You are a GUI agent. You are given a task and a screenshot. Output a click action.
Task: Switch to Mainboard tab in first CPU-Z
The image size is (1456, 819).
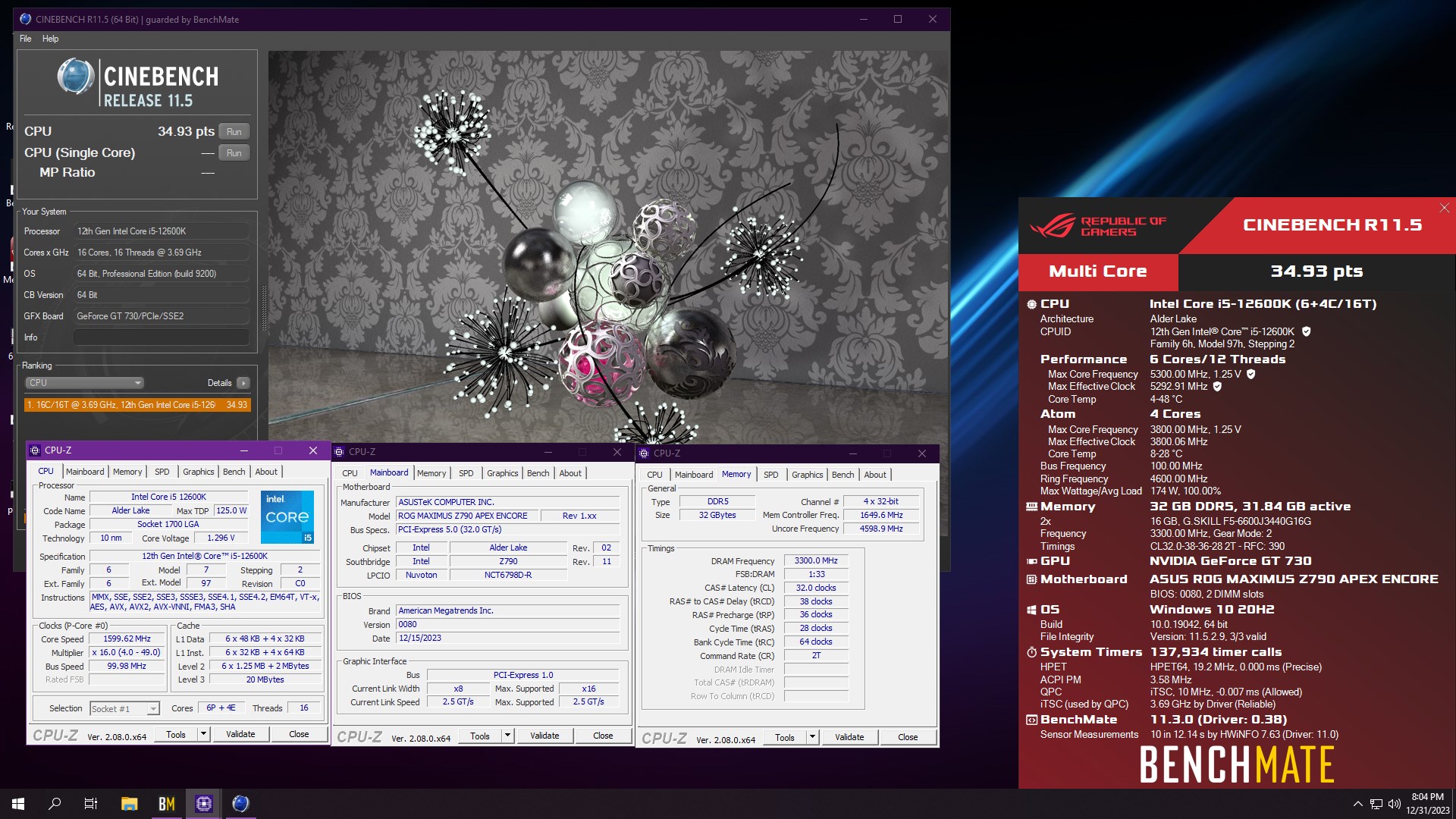click(85, 472)
